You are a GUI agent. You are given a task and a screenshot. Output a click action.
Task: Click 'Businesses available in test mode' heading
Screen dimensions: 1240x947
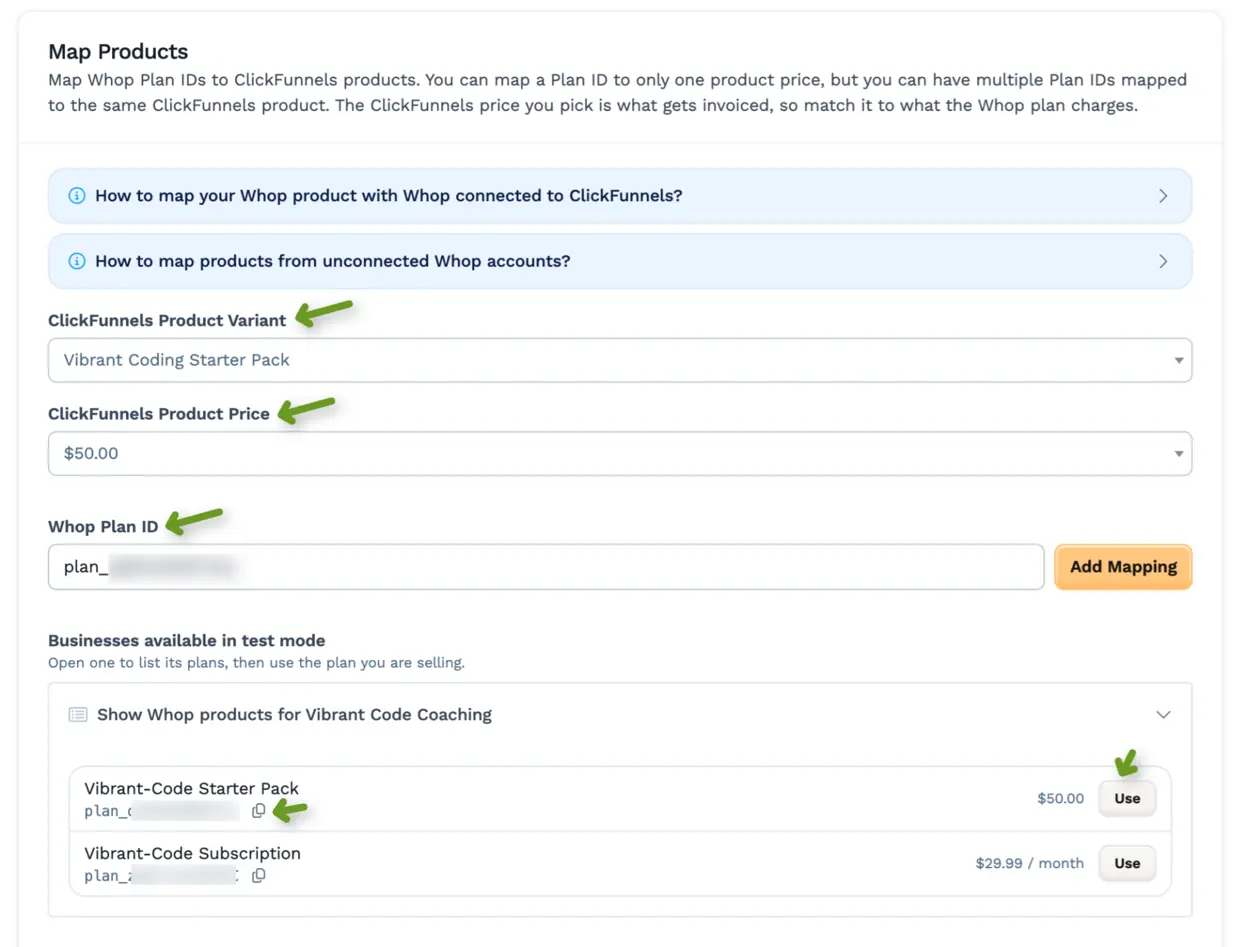(186, 641)
